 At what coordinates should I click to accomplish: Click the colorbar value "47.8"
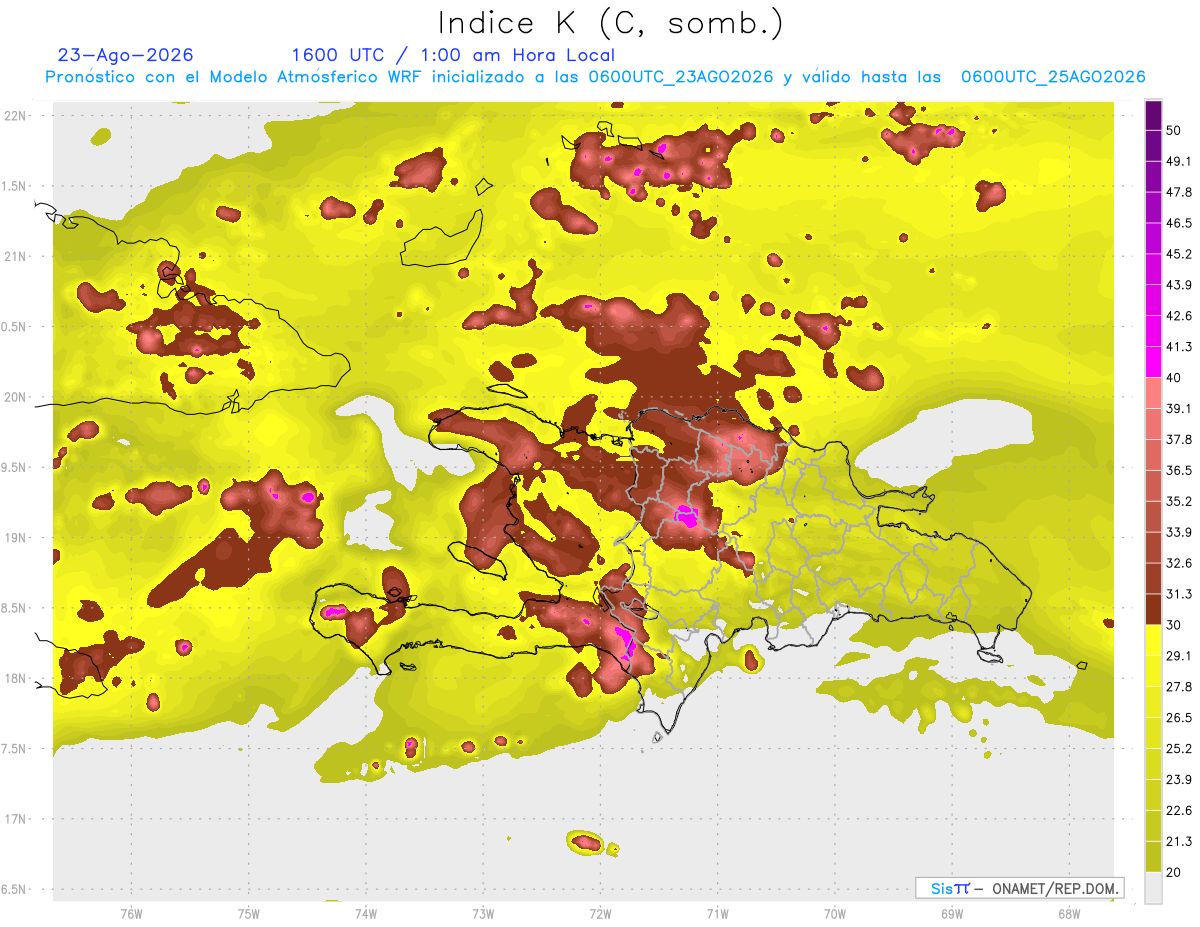(x=1180, y=192)
